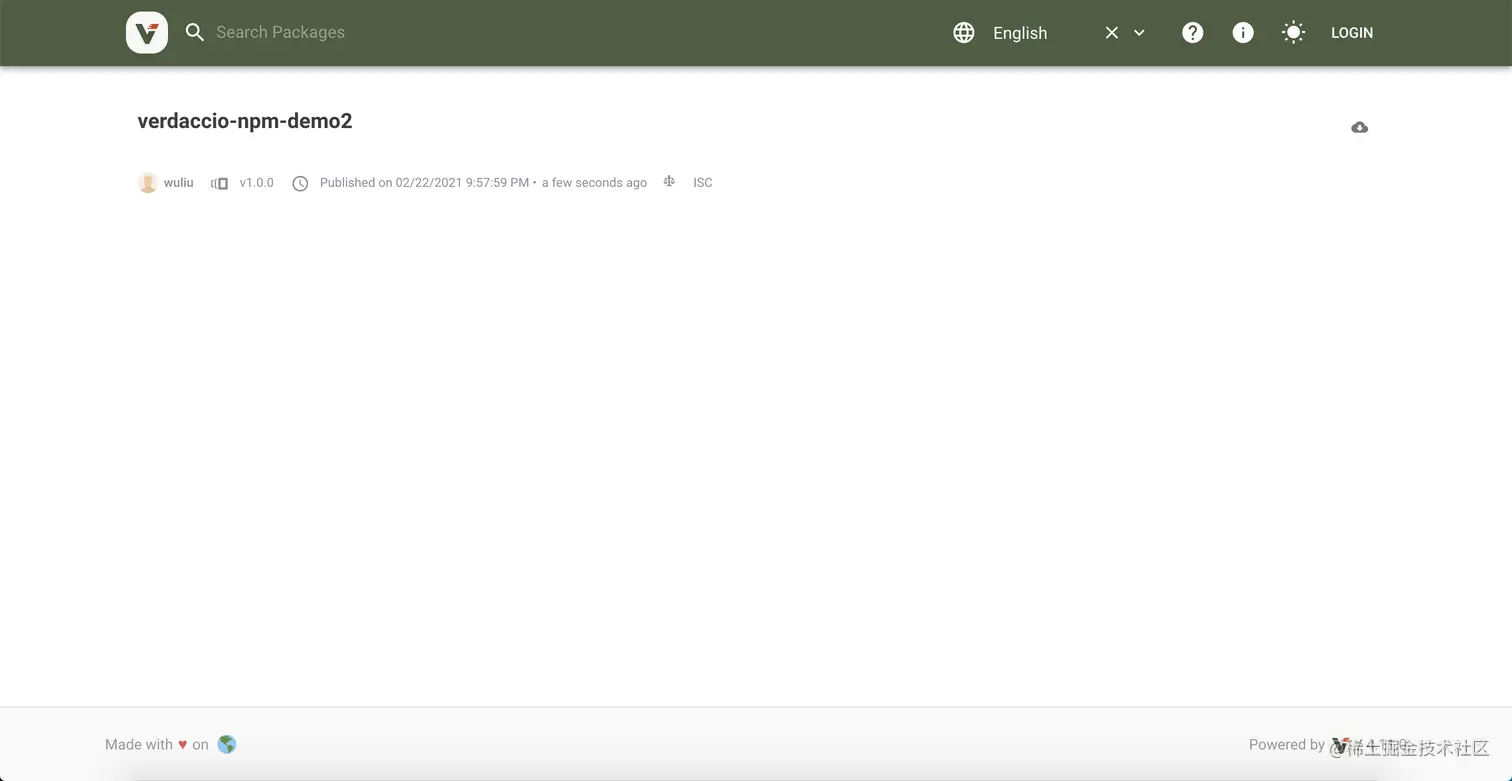This screenshot has height=781, width=1512.
Task: Click the magnifier search icon
Action: 195,32
